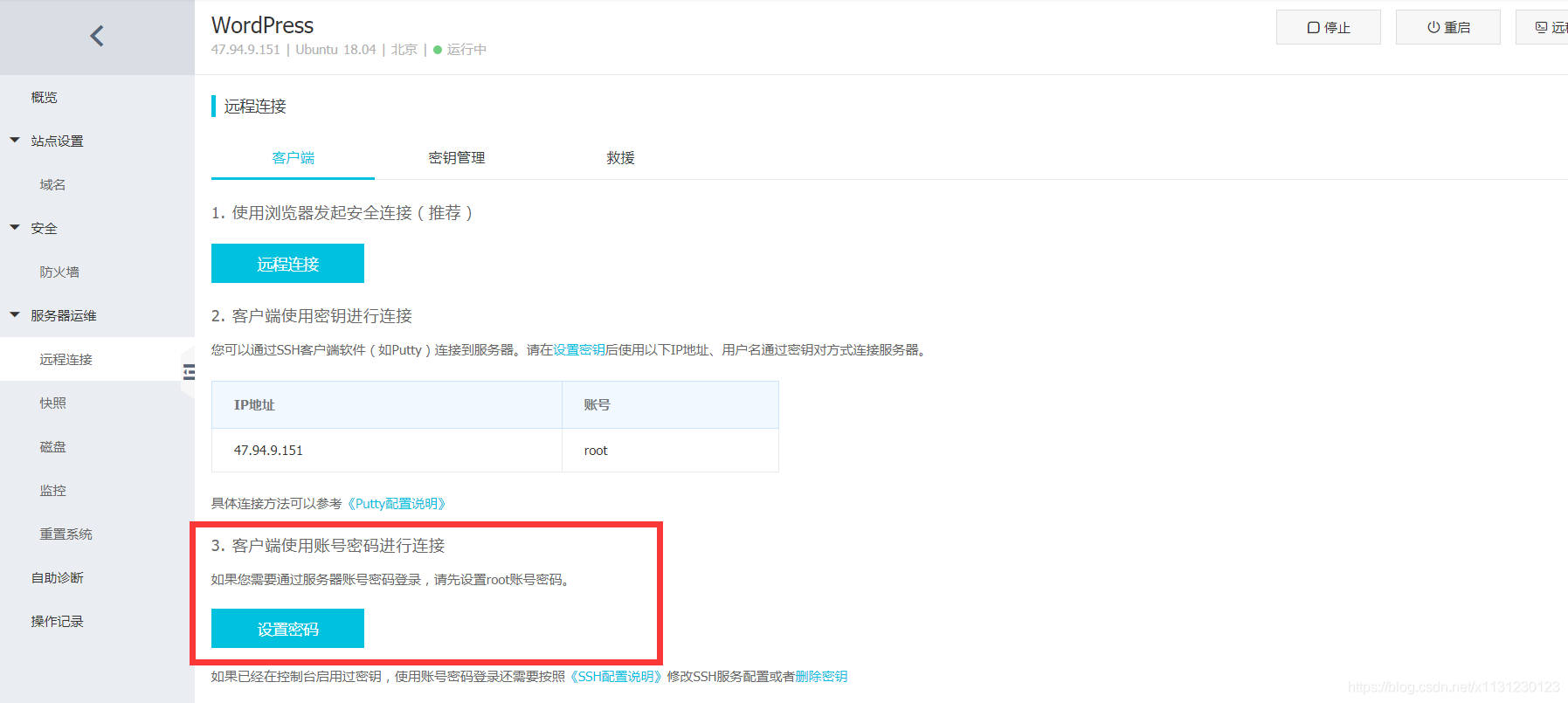Click the 北京 region label in the header
Viewport: 1568px width, 703px height.
[x=404, y=50]
